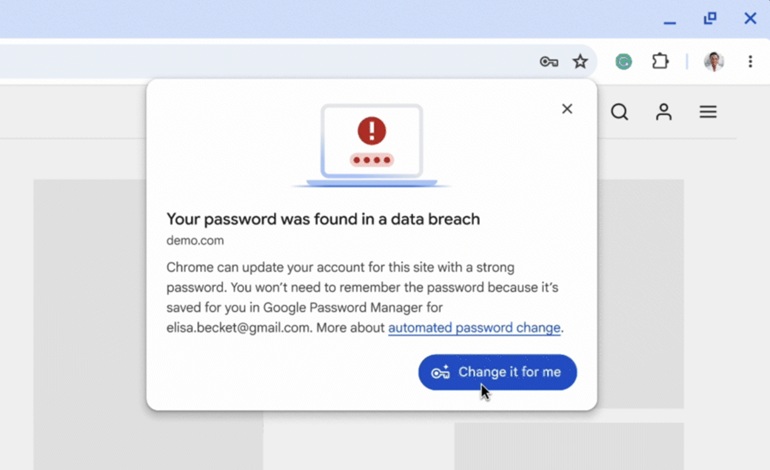Click the user profile avatar
770x470 pixels.
click(x=714, y=61)
